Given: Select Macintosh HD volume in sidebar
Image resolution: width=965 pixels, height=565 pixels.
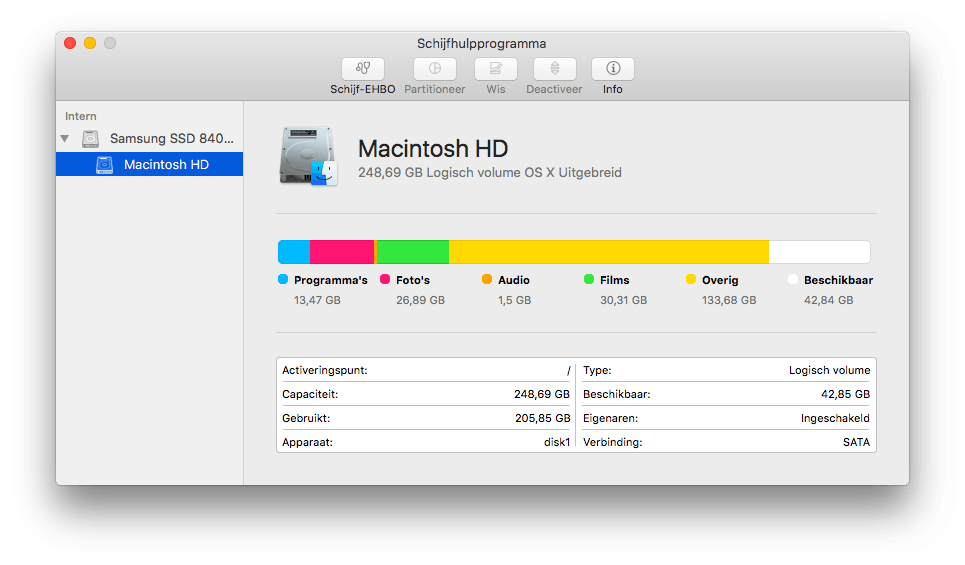Looking at the screenshot, I should click(x=150, y=164).
